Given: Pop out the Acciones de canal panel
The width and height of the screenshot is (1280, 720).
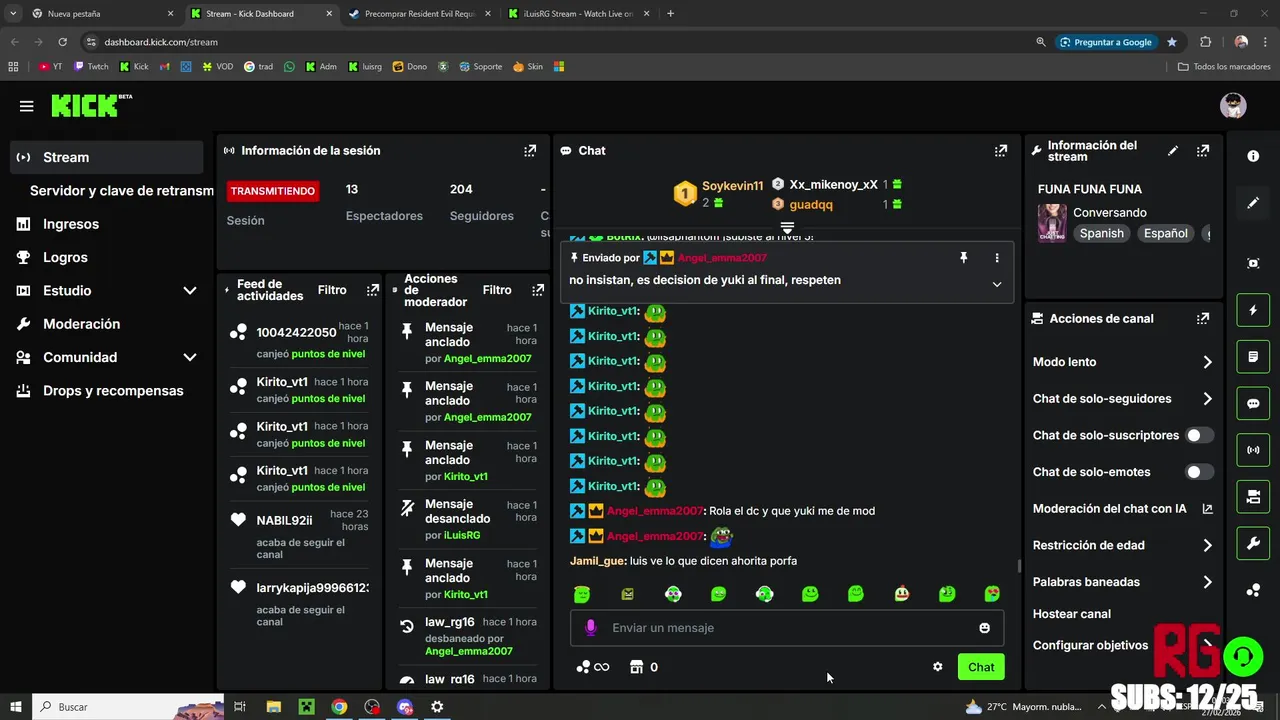Looking at the screenshot, I should [1203, 319].
